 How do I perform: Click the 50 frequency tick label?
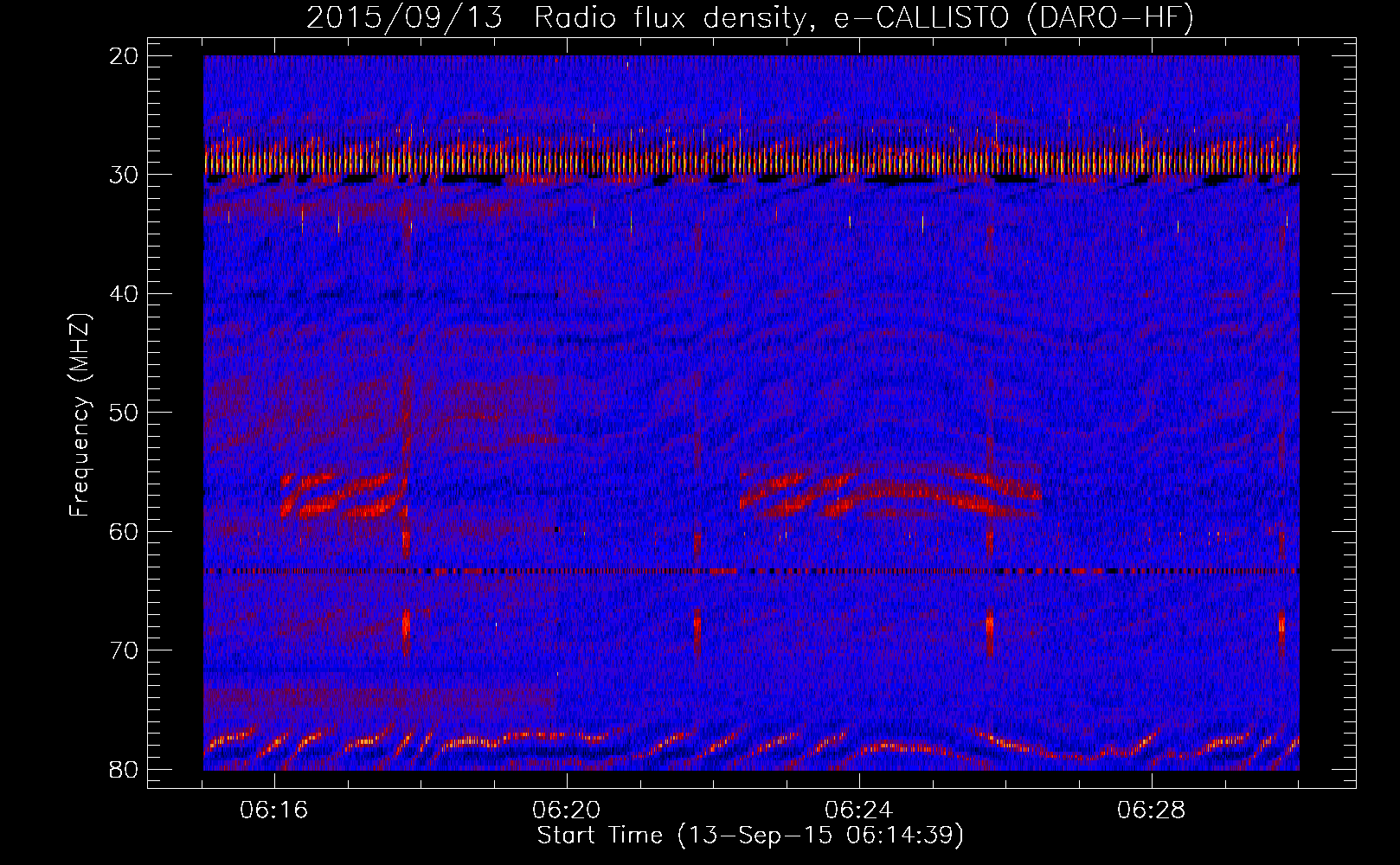click(x=125, y=413)
